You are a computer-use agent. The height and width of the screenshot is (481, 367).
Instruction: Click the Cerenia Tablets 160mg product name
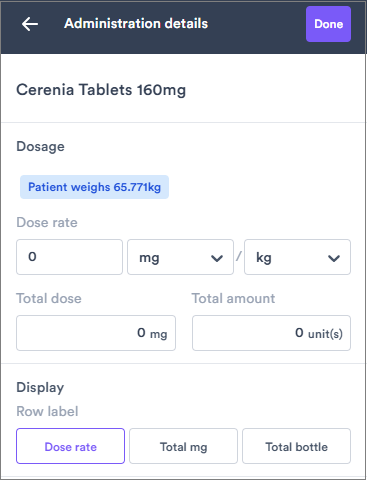tap(101, 90)
